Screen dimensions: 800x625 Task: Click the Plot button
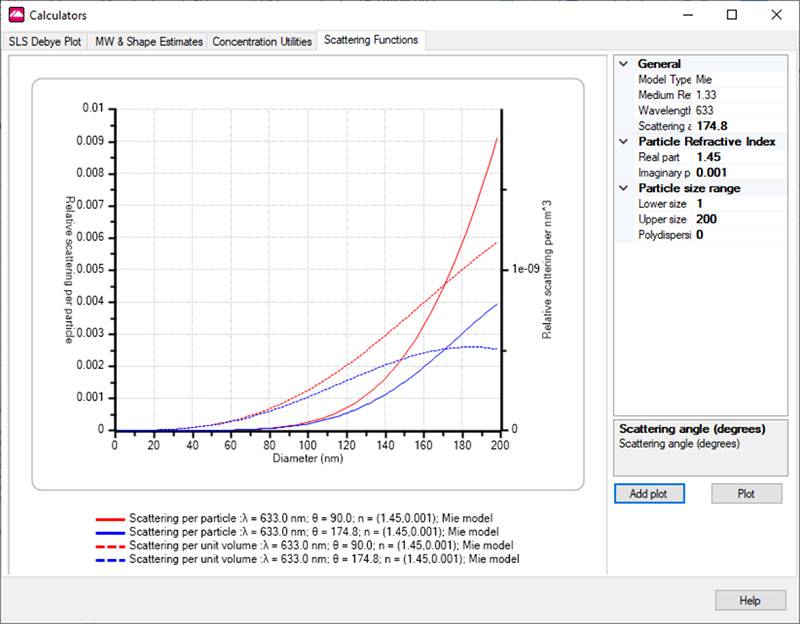pyautogui.click(x=746, y=494)
